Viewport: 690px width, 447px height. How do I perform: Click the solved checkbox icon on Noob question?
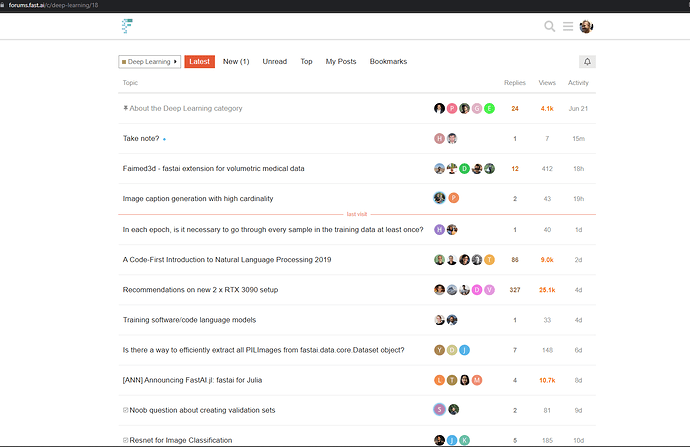click(x=125, y=410)
